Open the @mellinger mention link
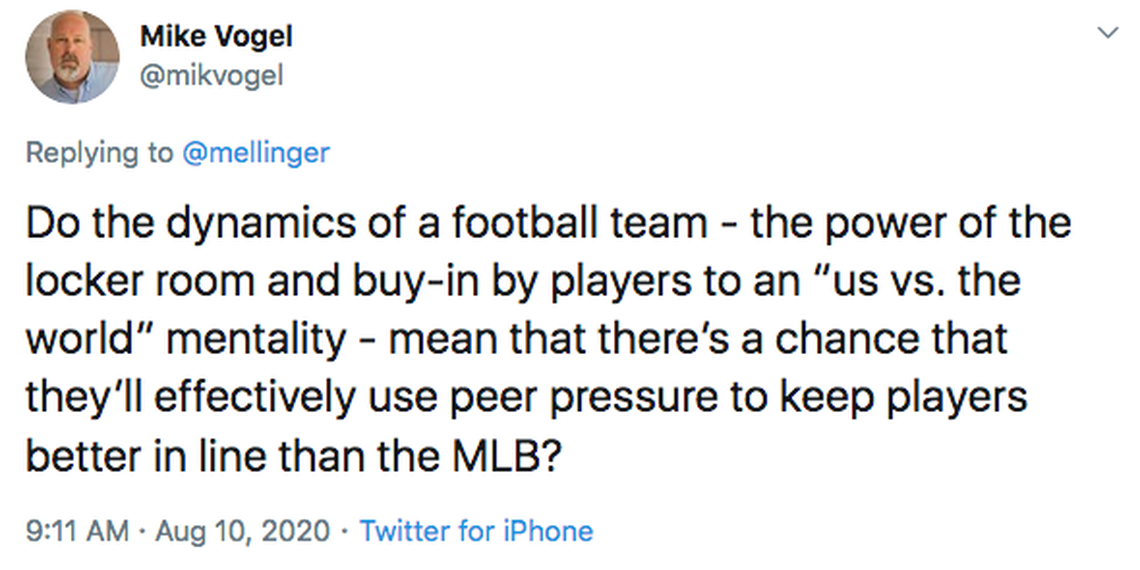Image resolution: width=1140 pixels, height=570 pixels. click(x=255, y=153)
